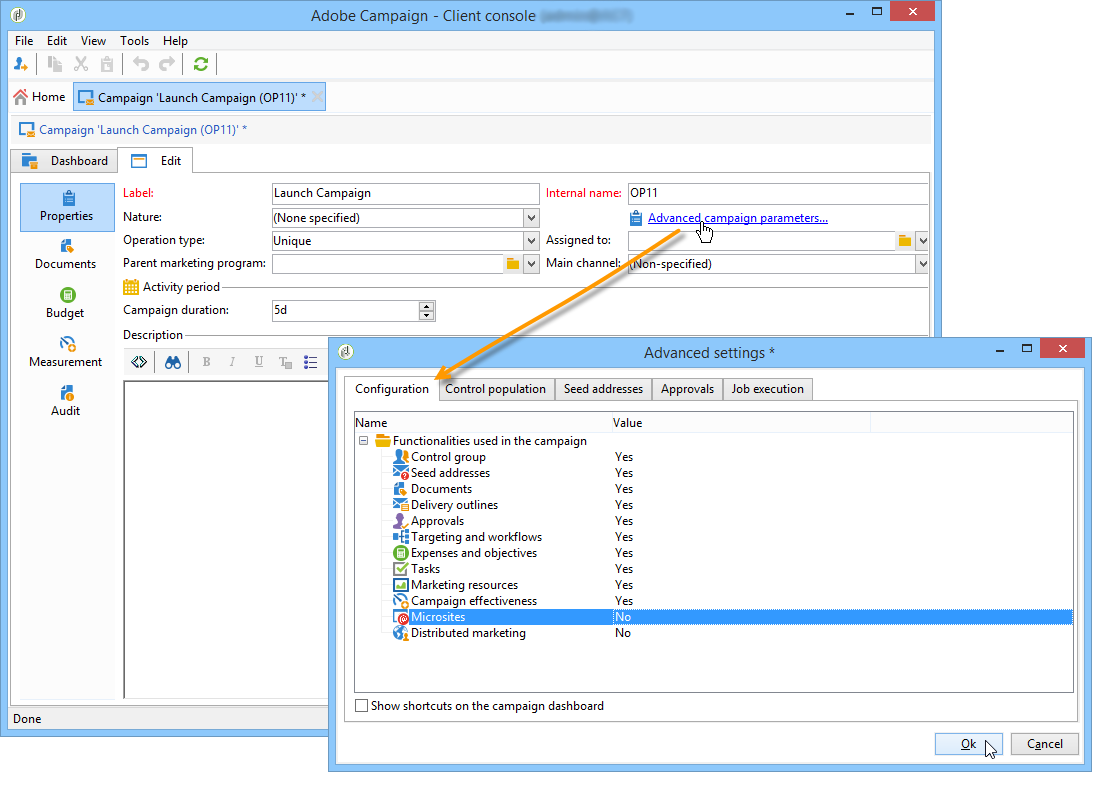Open the Edit menu
1116x800 pixels.
click(57, 41)
